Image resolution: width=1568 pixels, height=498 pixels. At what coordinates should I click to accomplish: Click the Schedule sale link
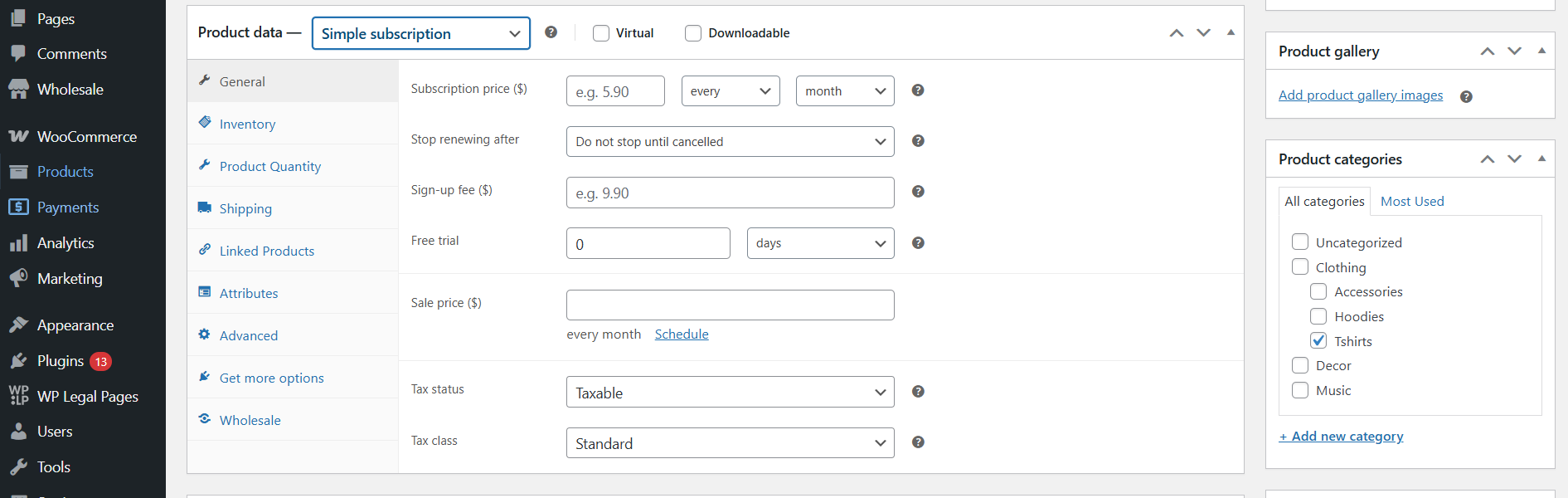(x=682, y=334)
